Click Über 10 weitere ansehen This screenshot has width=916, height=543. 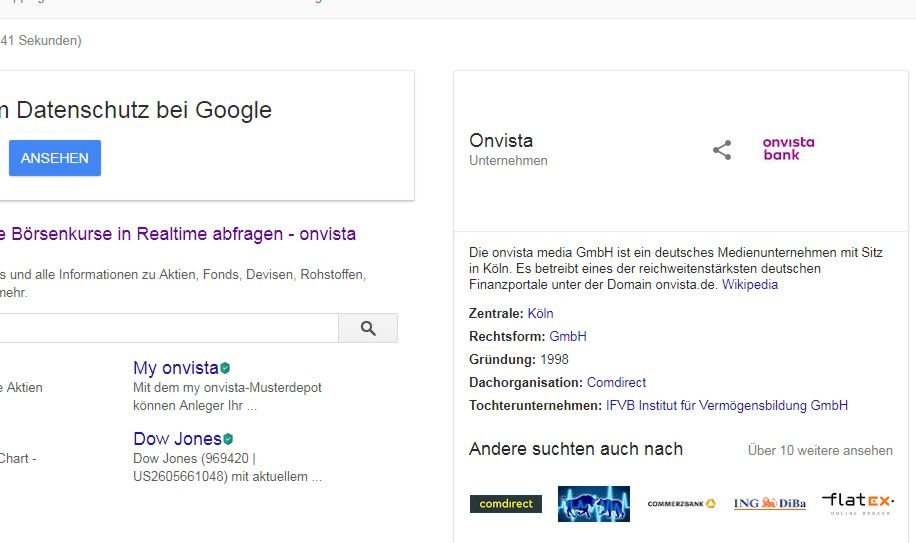[x=820, y=450]
